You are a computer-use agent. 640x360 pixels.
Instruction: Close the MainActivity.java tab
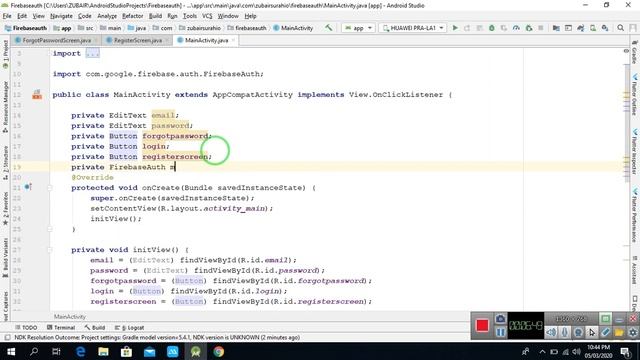(x=233, y=40)
